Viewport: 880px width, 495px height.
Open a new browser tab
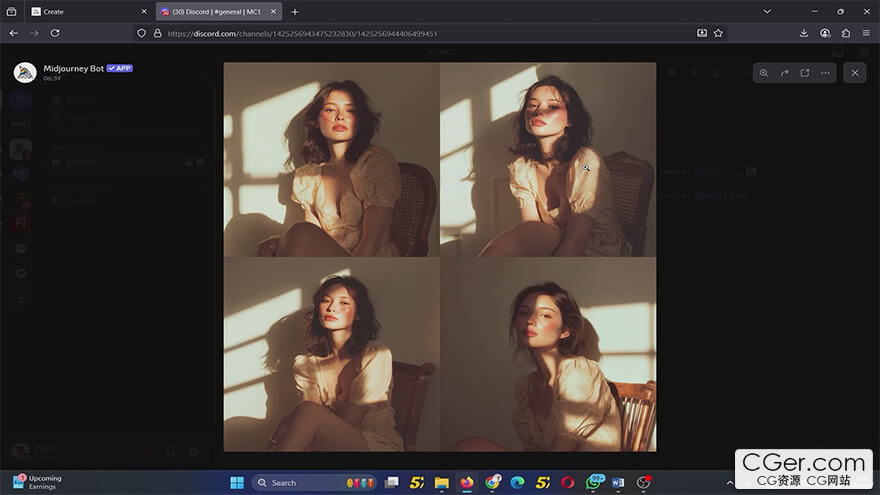coord(295,11)
